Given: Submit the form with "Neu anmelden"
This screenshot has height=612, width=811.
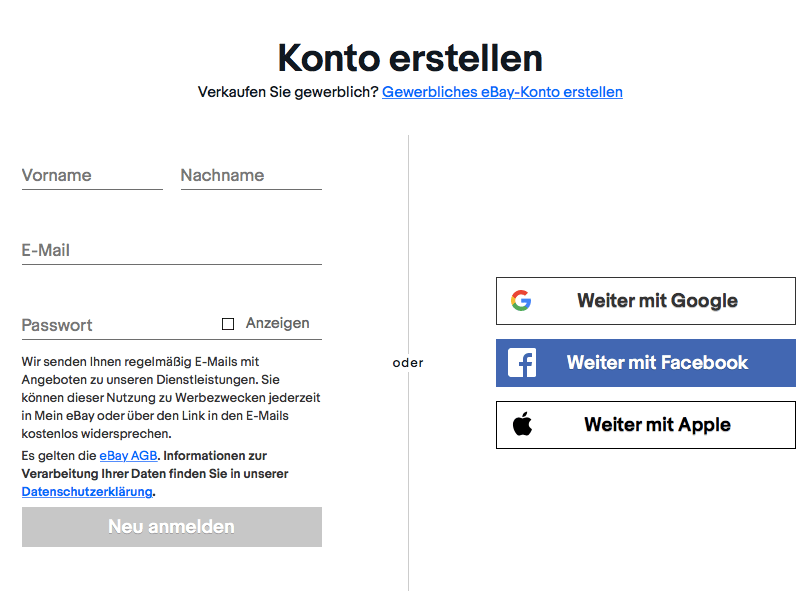Looking at the screenshot, I should tap(170, 527).
